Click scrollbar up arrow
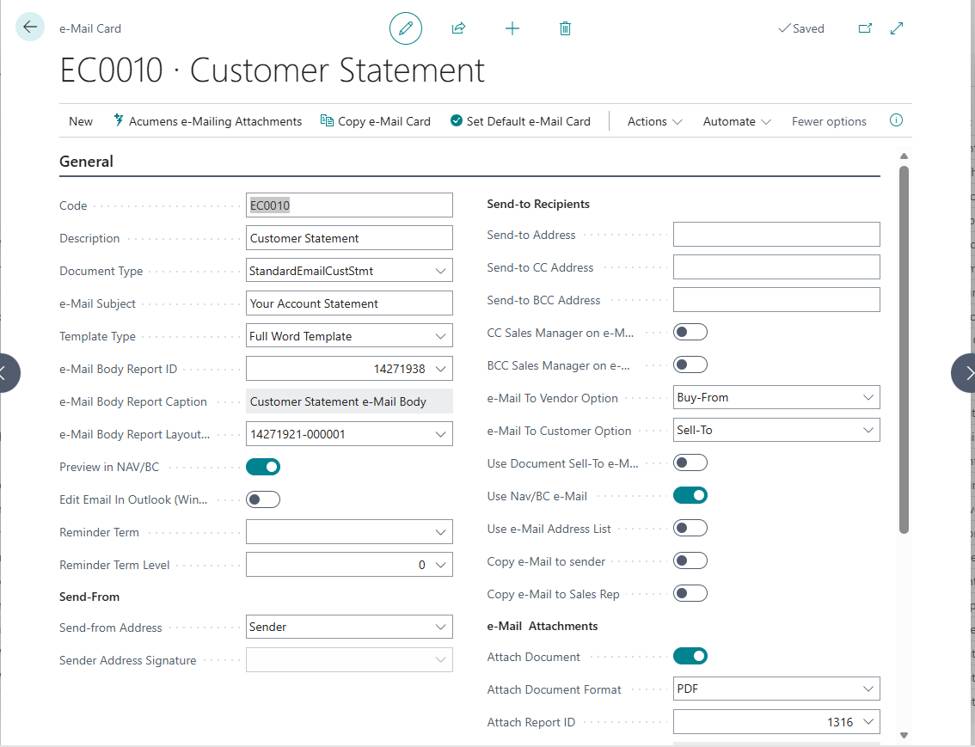The width and height of the screenshot is (975, 747). click(x=904, y=156)
